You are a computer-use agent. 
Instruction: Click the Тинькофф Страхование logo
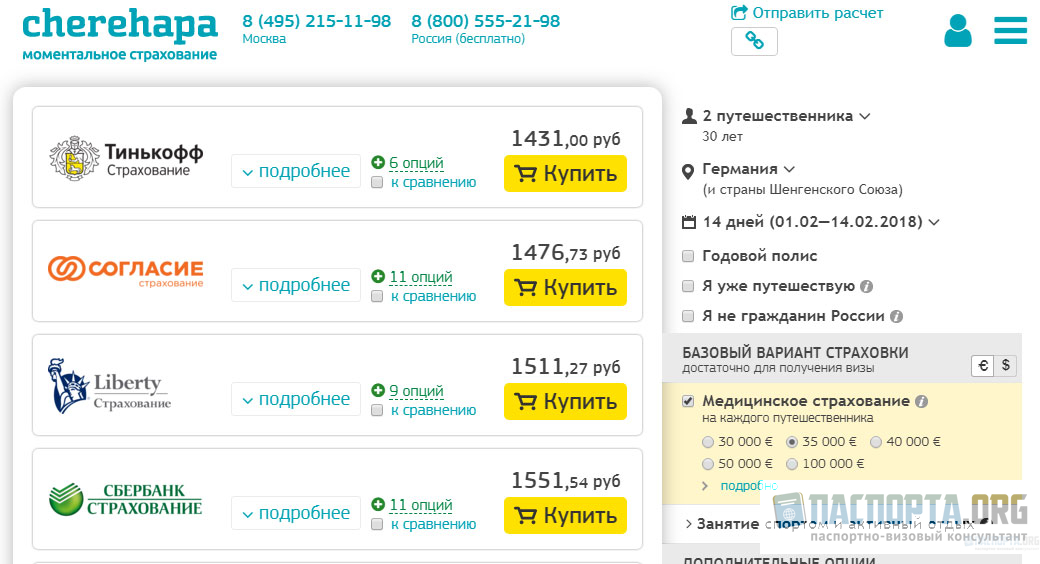126,159
